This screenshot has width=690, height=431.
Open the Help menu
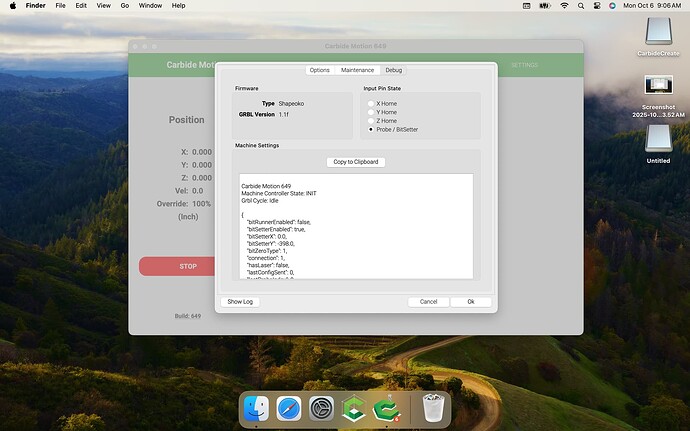pyautogui.click(x=178, y=6)
